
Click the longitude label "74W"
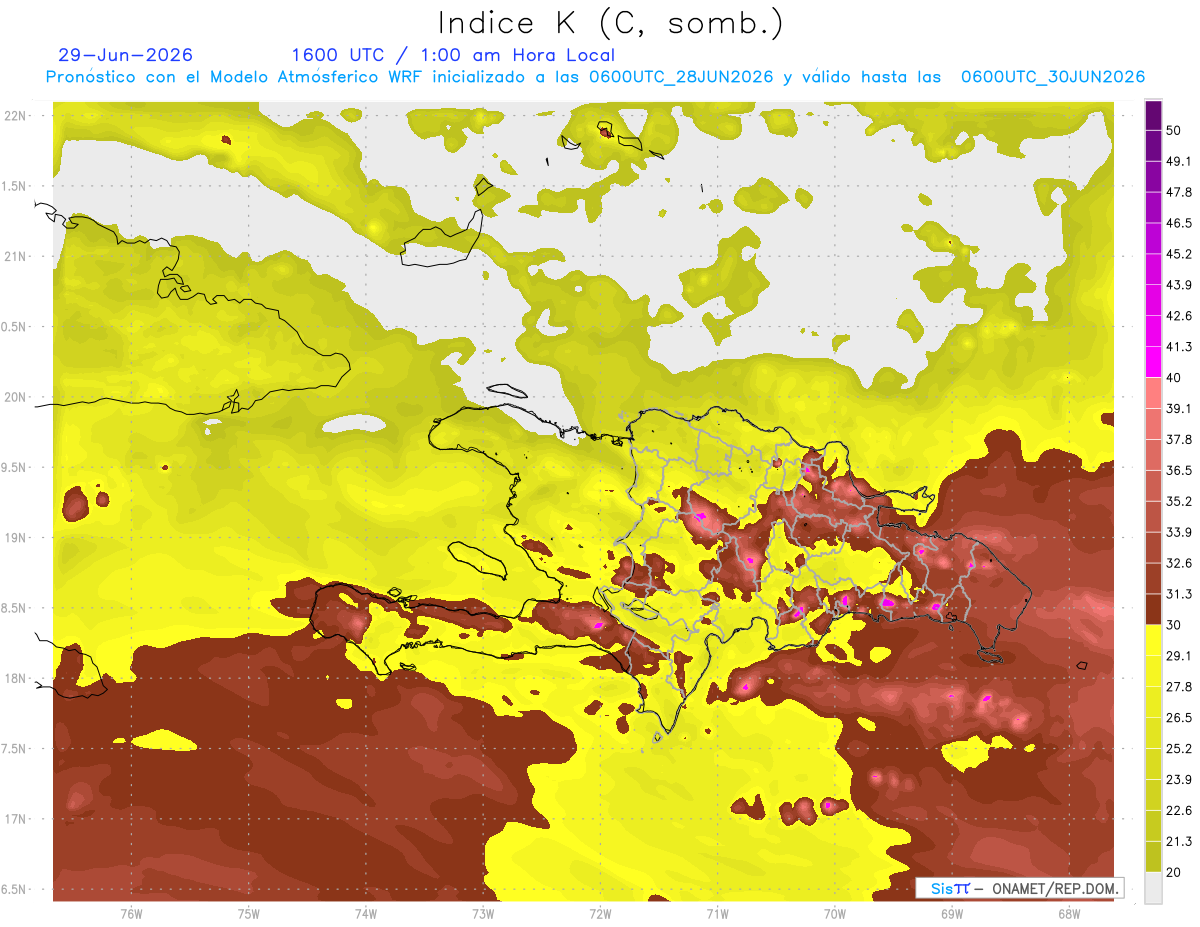coord(366,914)
